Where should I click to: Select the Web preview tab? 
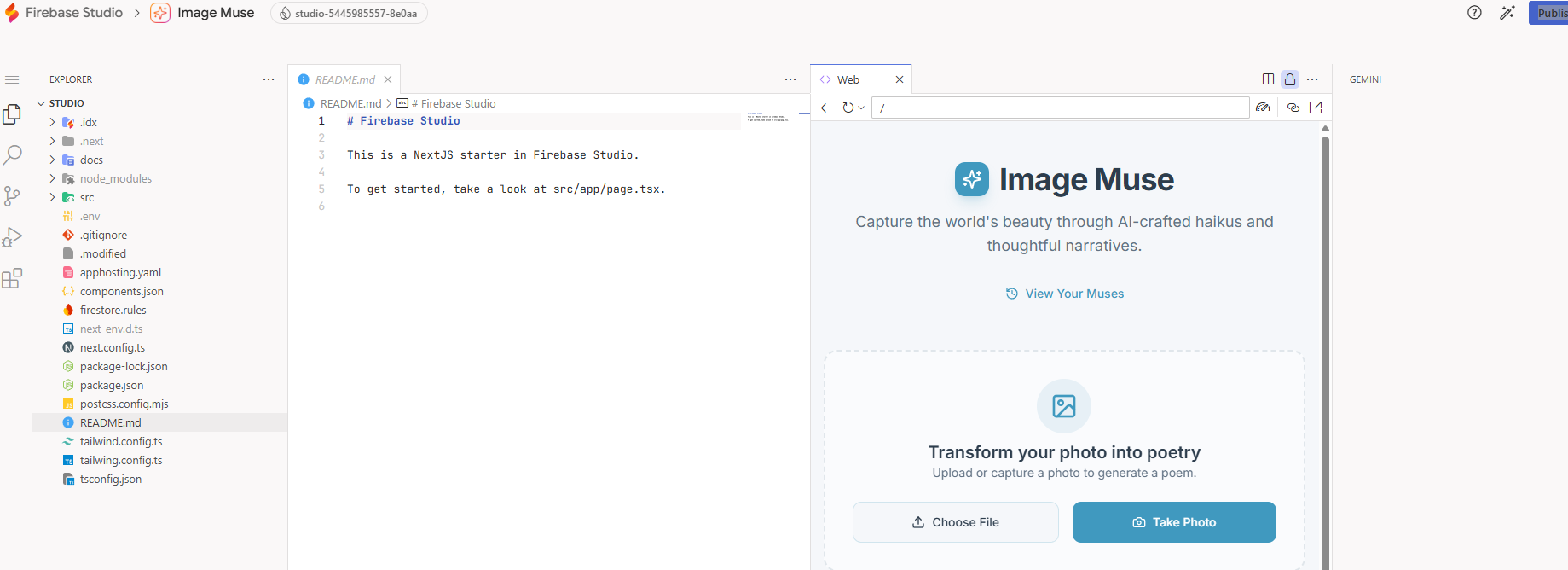848,79
